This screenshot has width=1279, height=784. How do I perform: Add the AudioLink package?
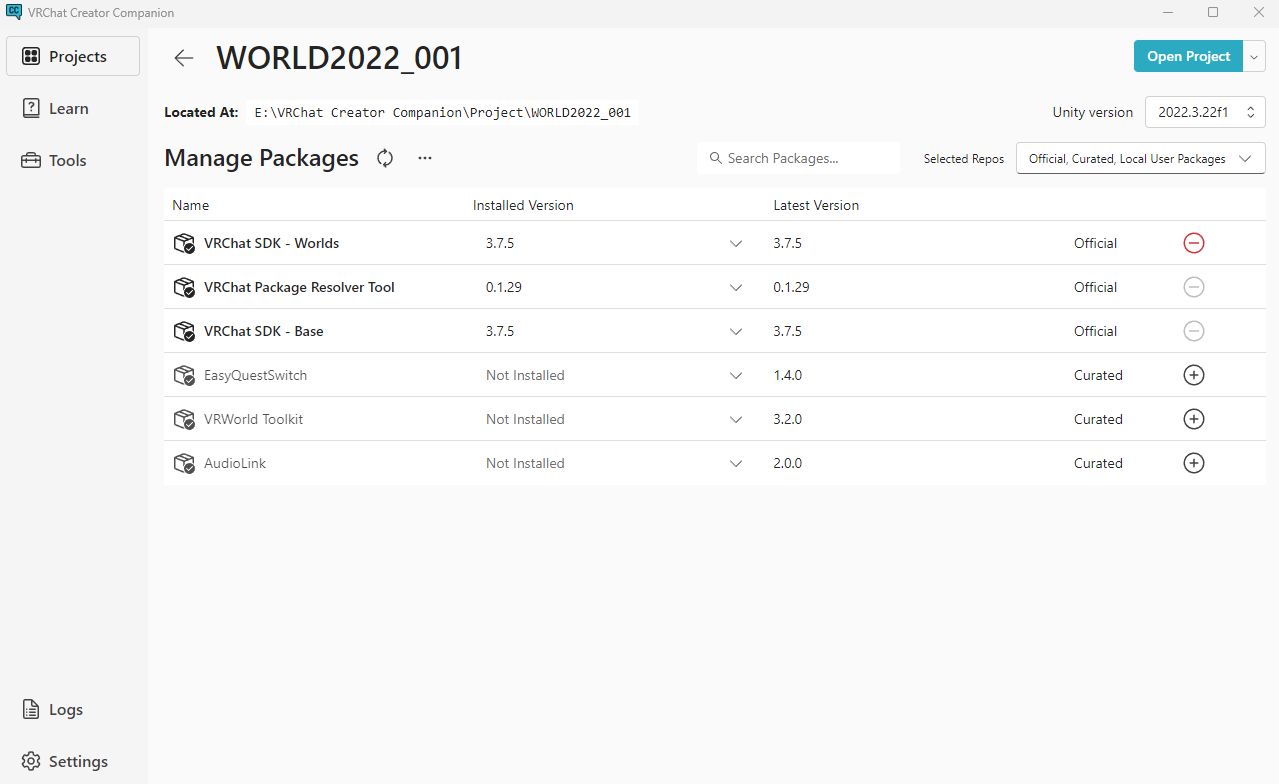coord(1193,463)
